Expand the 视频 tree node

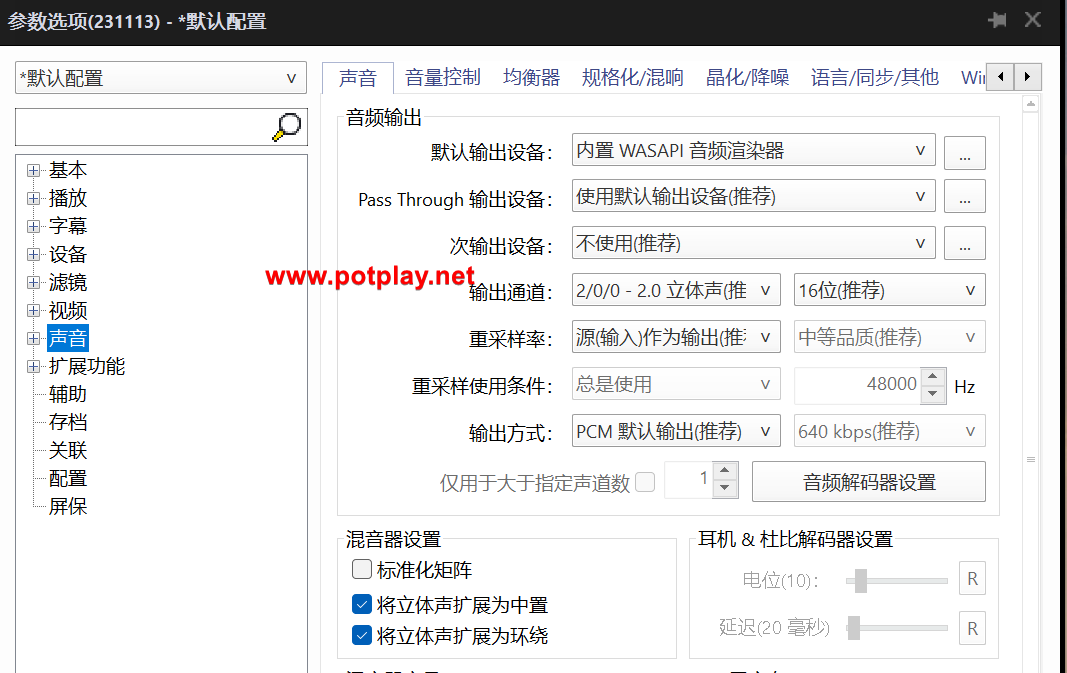[x=33, y=310]
